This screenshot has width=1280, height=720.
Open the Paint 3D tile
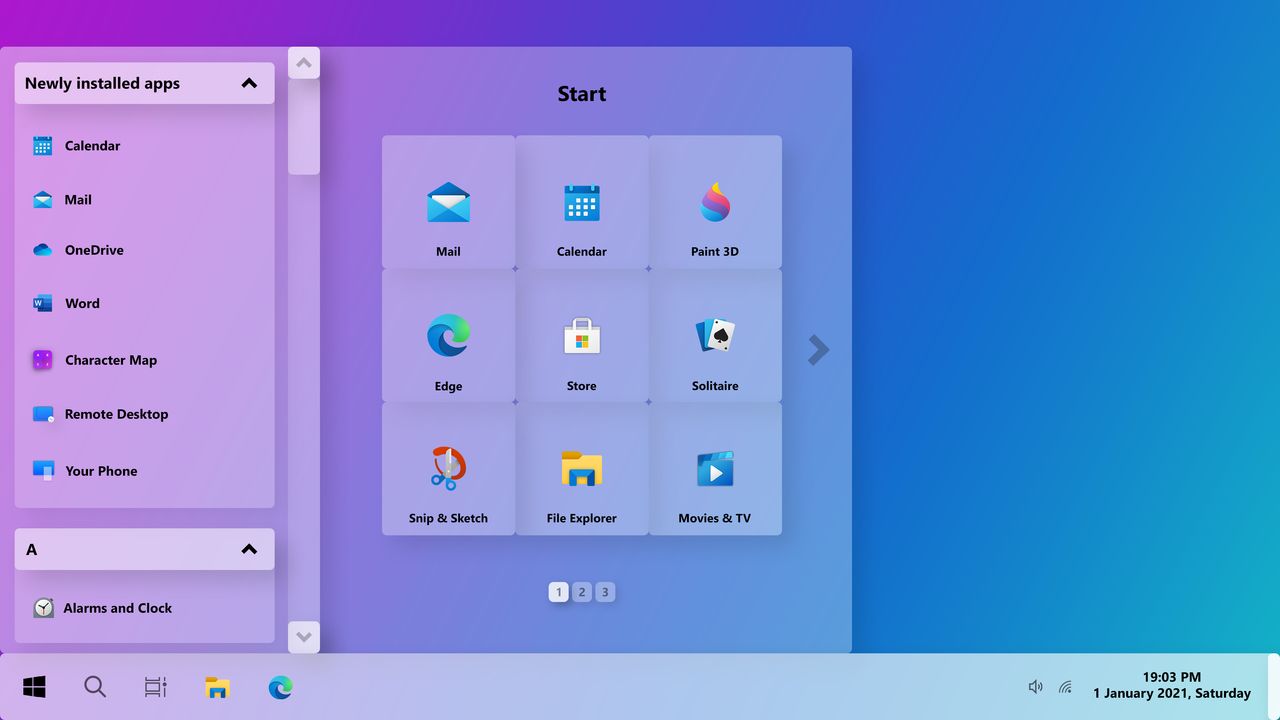pos(714,202)
